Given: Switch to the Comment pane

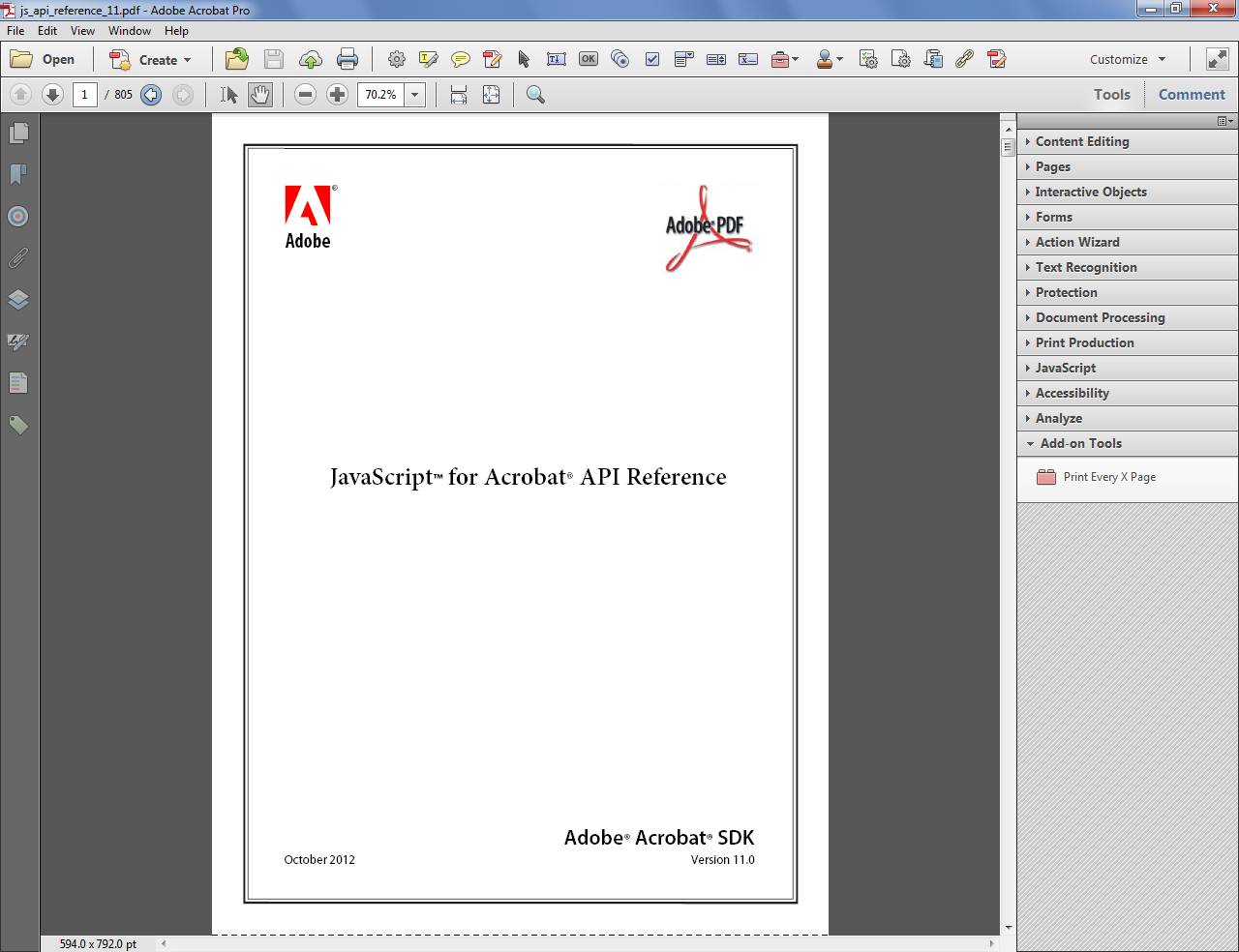Looking at the screenshot, I should pos(1192,94).
